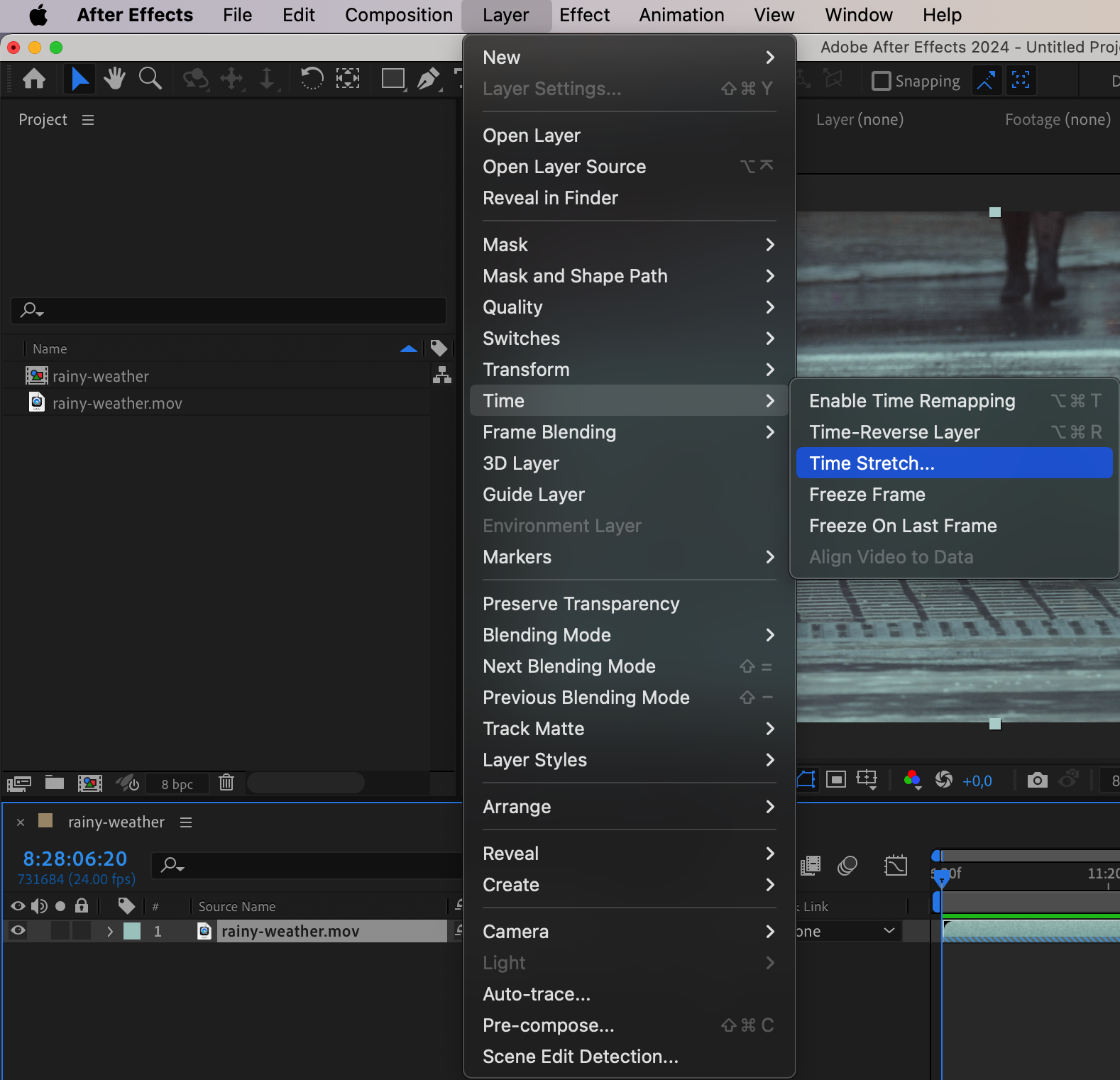
Task: Toggle lock switch for rainy-weather.mov layer
Action: (x=82, y=931)
